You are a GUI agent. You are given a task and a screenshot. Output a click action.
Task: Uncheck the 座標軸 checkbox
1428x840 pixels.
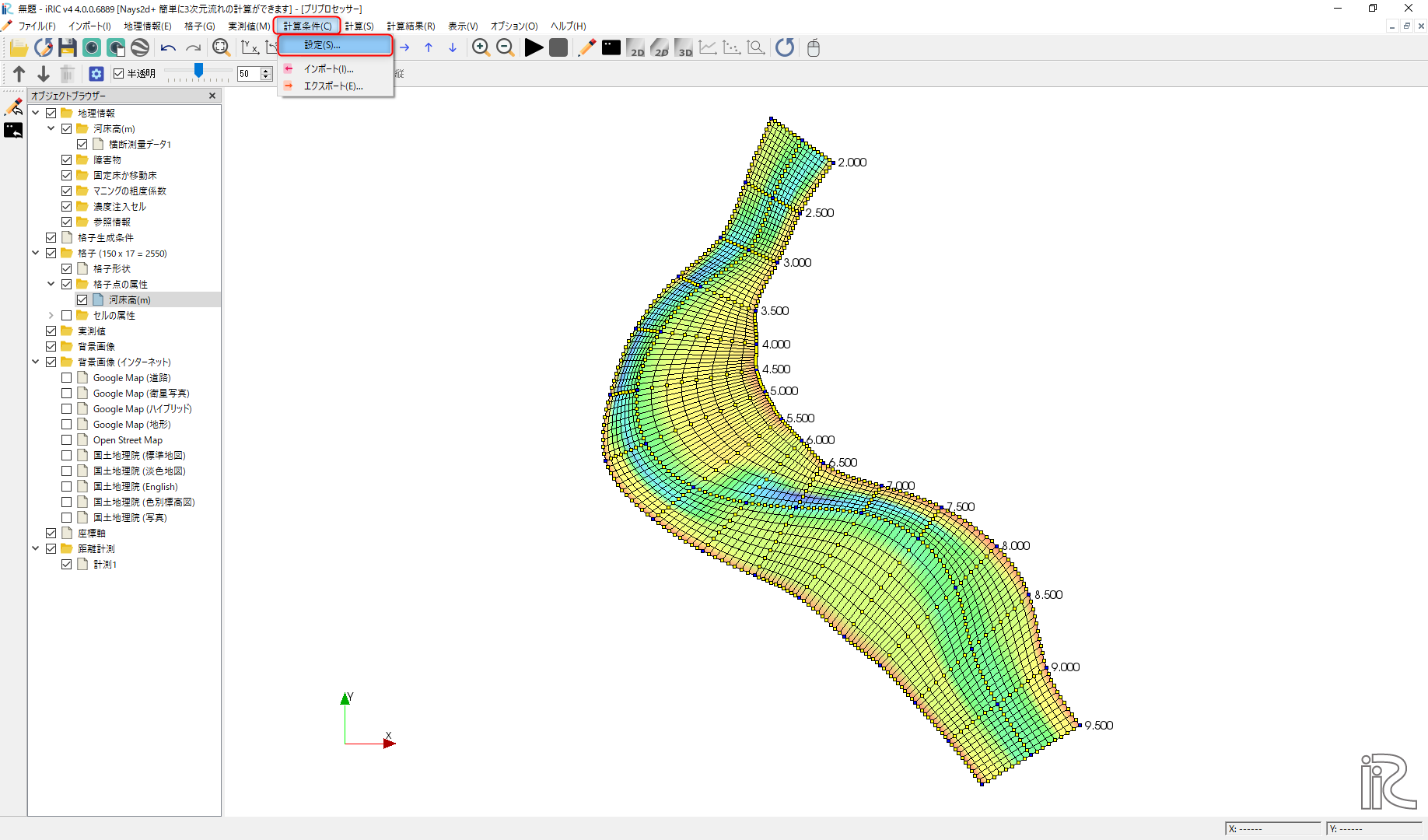coord(51,534)
